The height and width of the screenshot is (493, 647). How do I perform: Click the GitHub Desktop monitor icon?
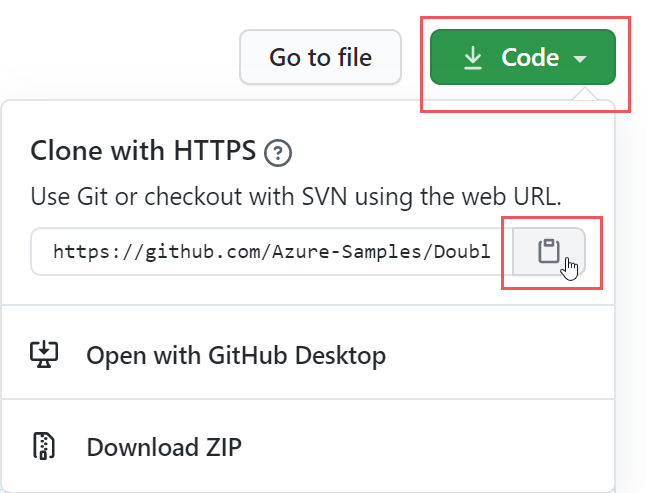(46, 355)
